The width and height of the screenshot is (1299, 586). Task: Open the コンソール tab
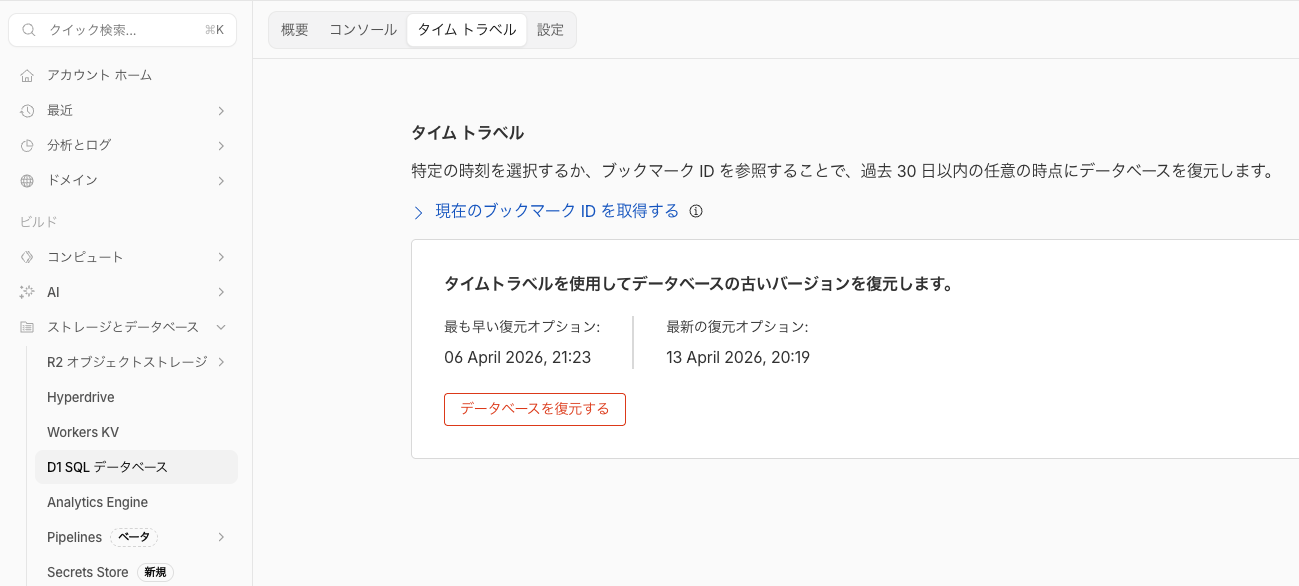tap(363, 30)
